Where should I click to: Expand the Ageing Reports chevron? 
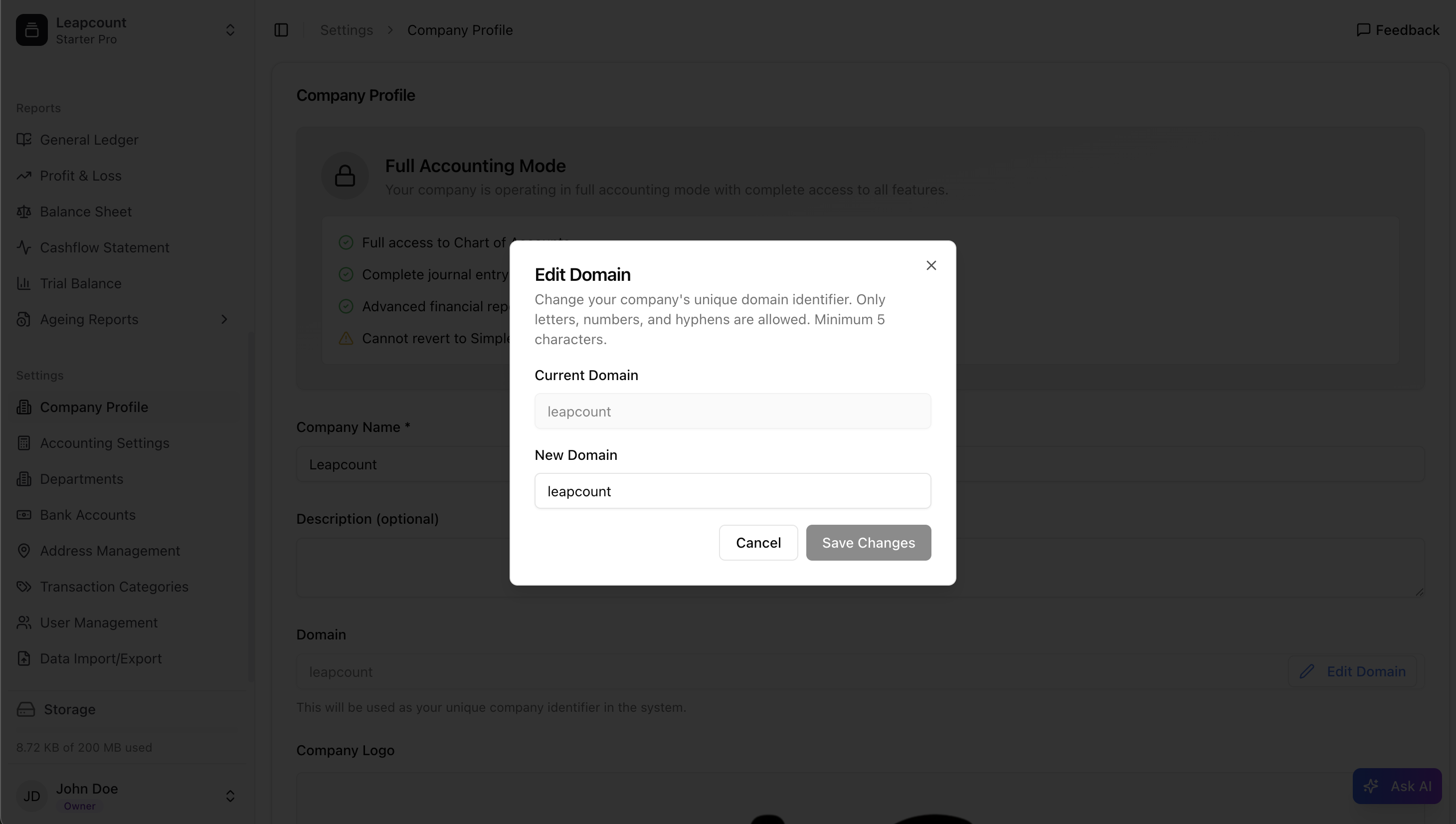224,319
